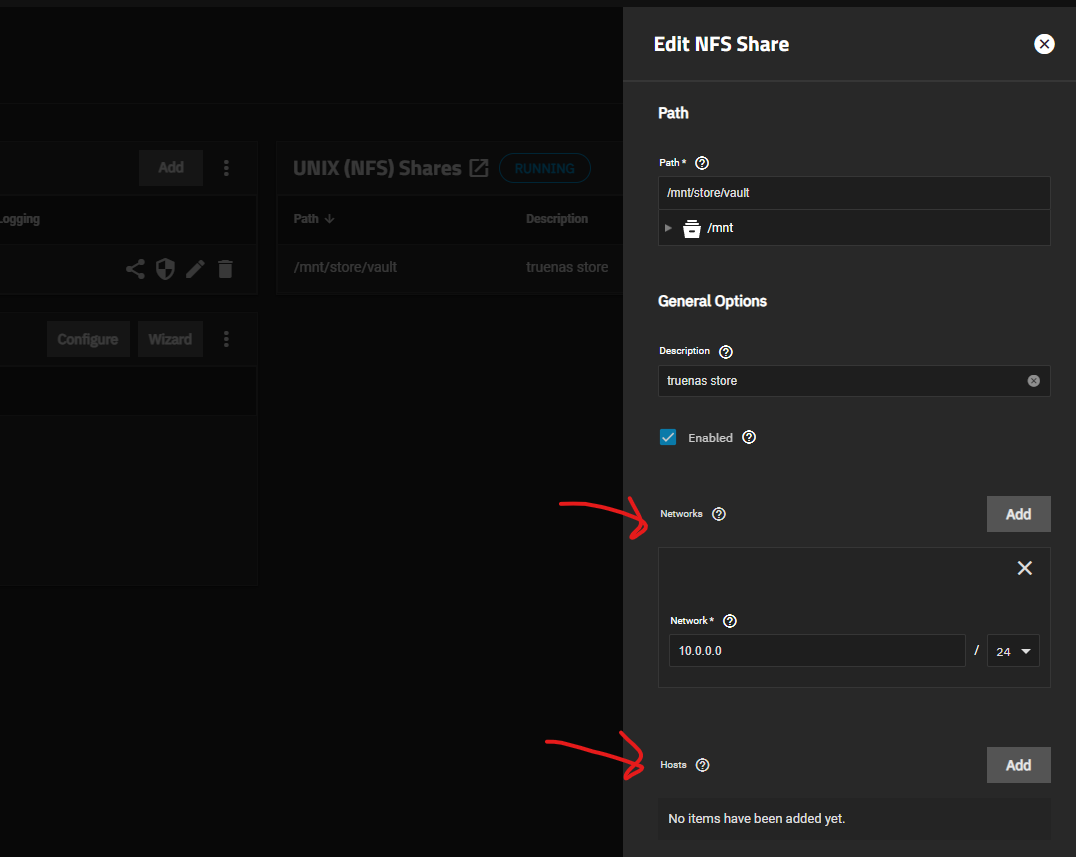1076x857 pixels.
Task: Click the RUNNING service status badge
Action: tap(544, 168)
